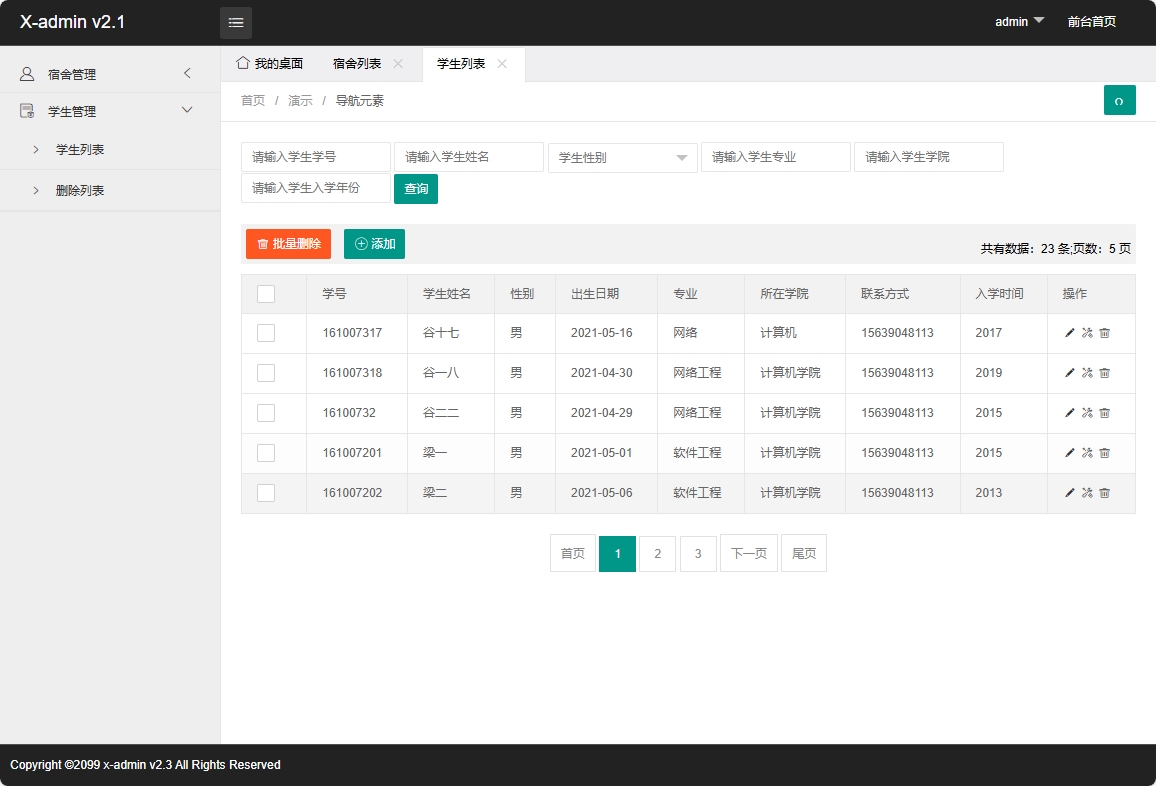Click the green refresh icon near breadcrumb
This screenshot has width=1156, height=786.
click(1119, 100)
